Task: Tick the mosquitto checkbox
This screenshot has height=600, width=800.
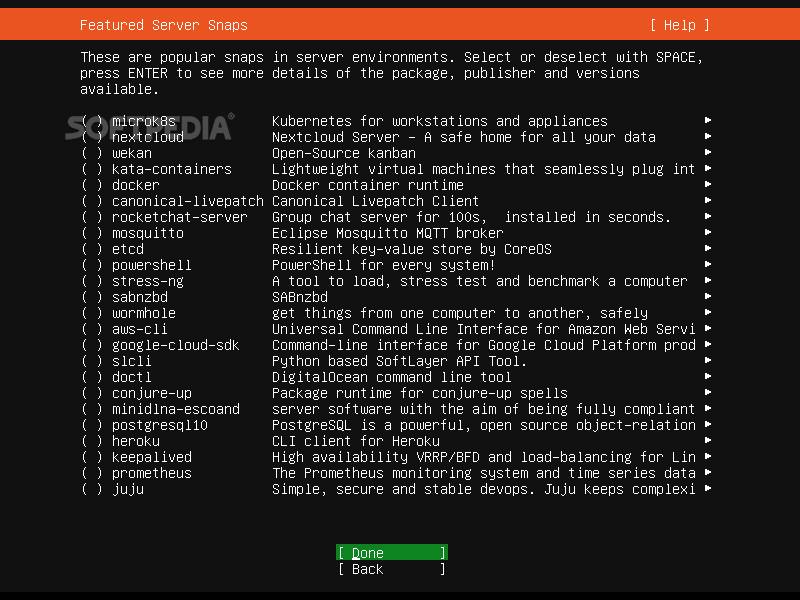Action: tap(92, 233)
